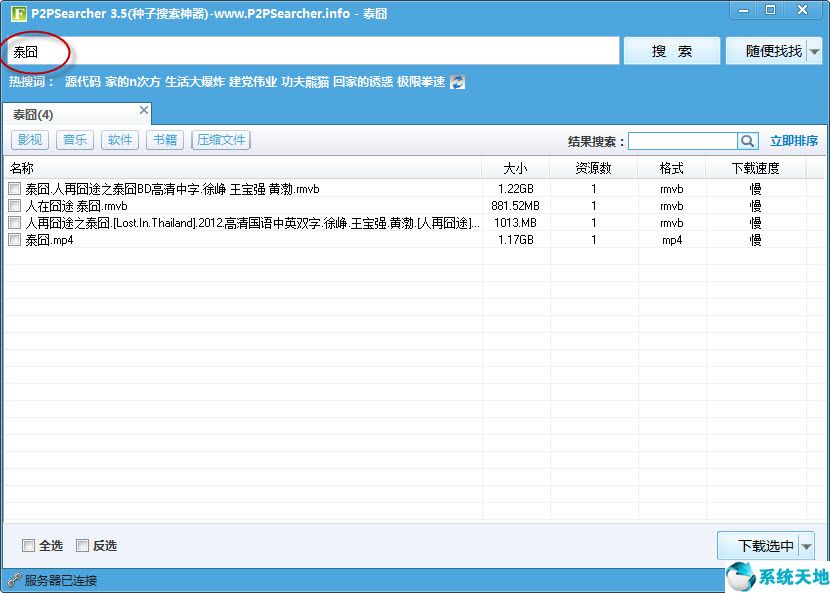Click the size cell 1.17GB
The image size is (830, 593).
(x=516, y=240)
